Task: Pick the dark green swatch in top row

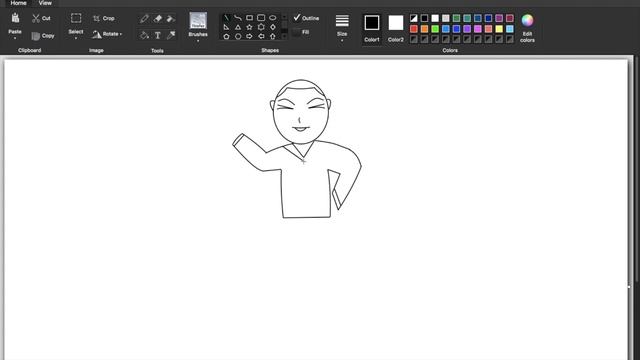Action: 456,18
